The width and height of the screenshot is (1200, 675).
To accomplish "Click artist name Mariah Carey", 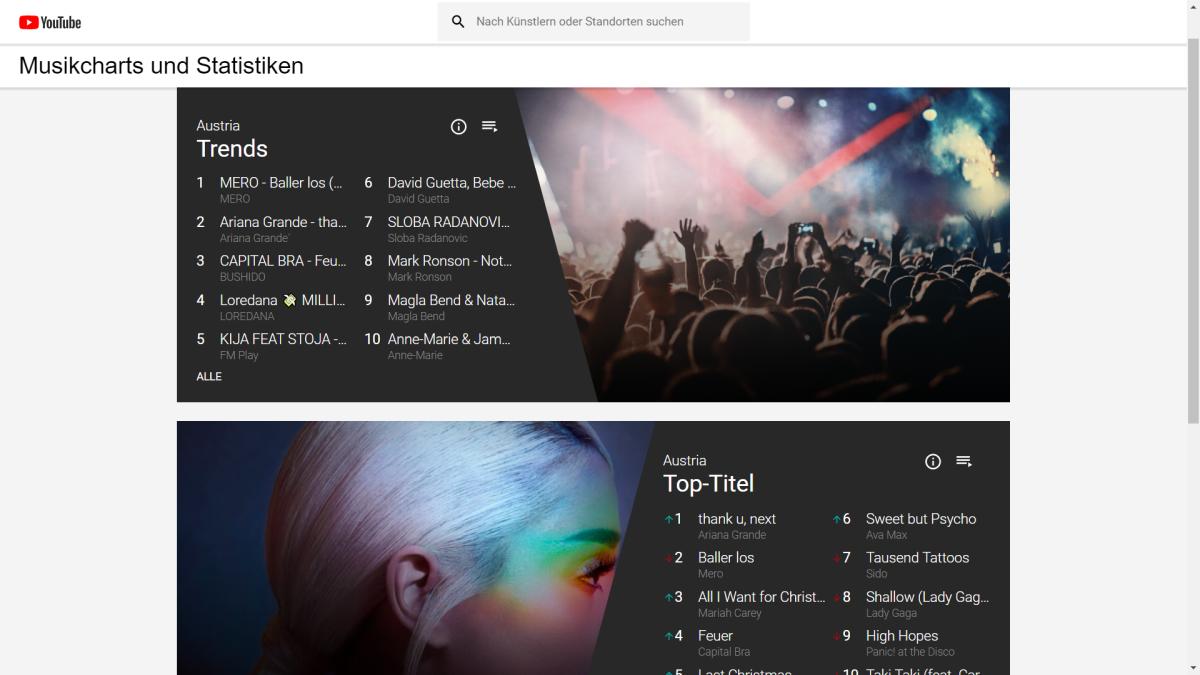I will (x=729, y=613).
